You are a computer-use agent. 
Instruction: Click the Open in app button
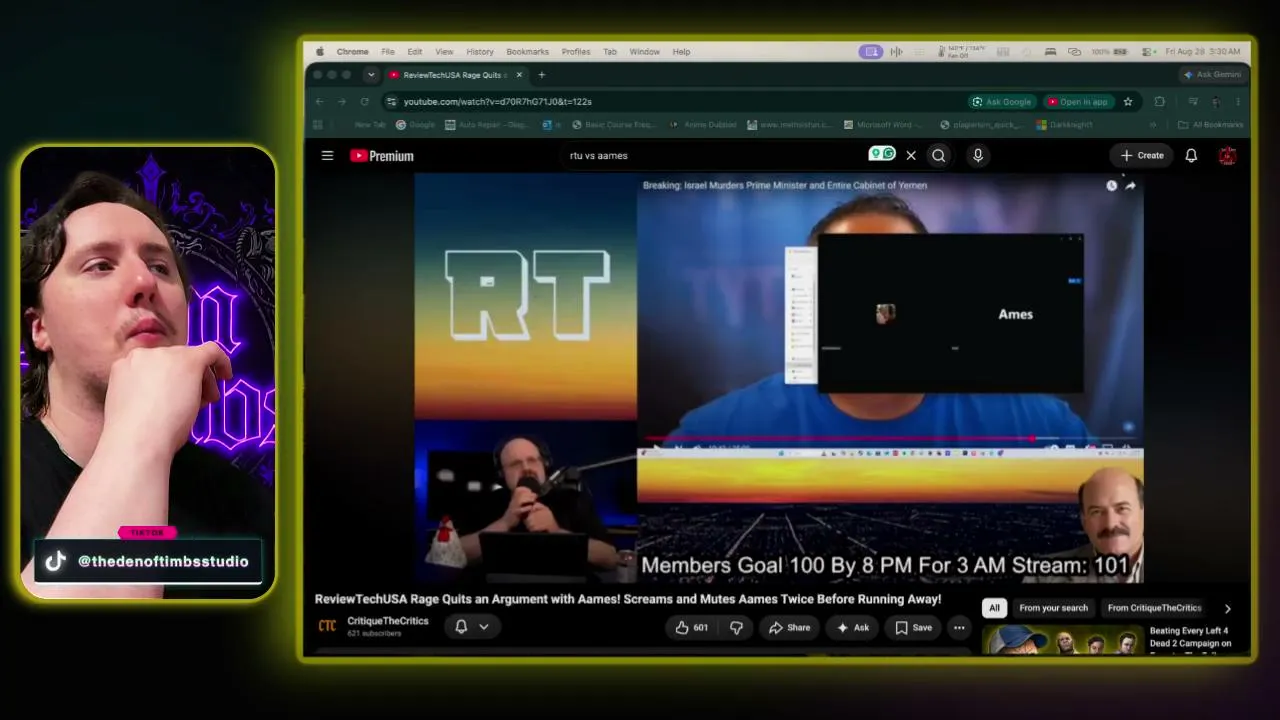click(1079, 101)
